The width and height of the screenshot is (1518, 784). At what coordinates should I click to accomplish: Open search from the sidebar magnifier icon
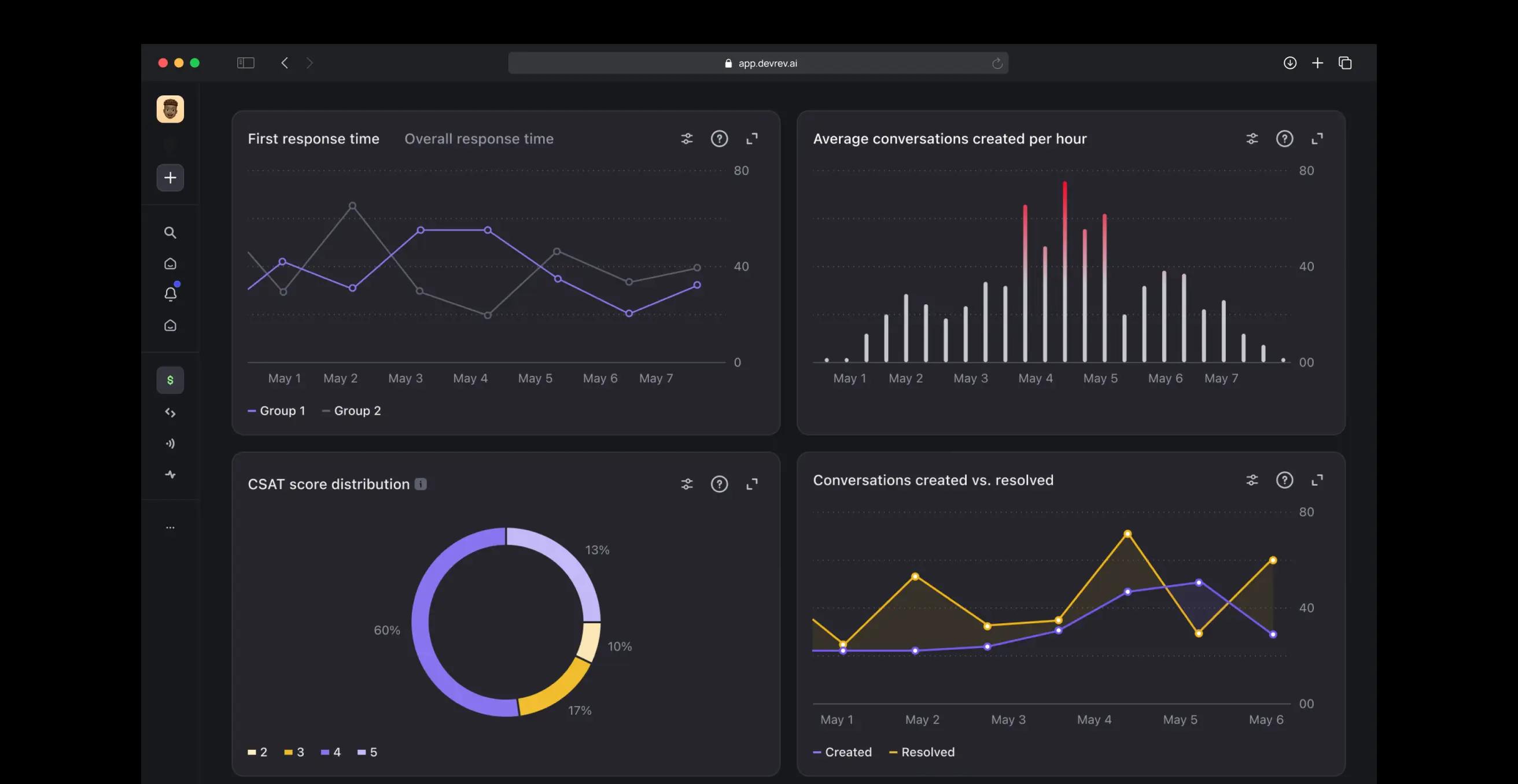(170, 232)
